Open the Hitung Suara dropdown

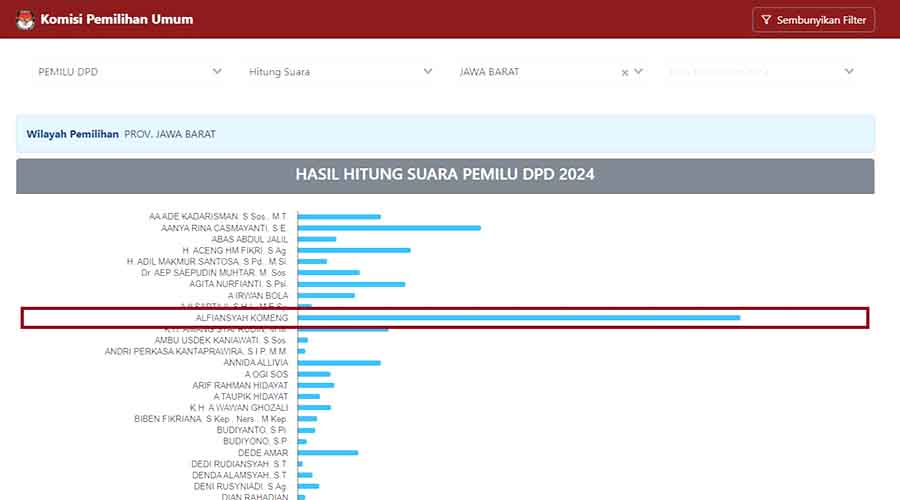coord(339,72)
